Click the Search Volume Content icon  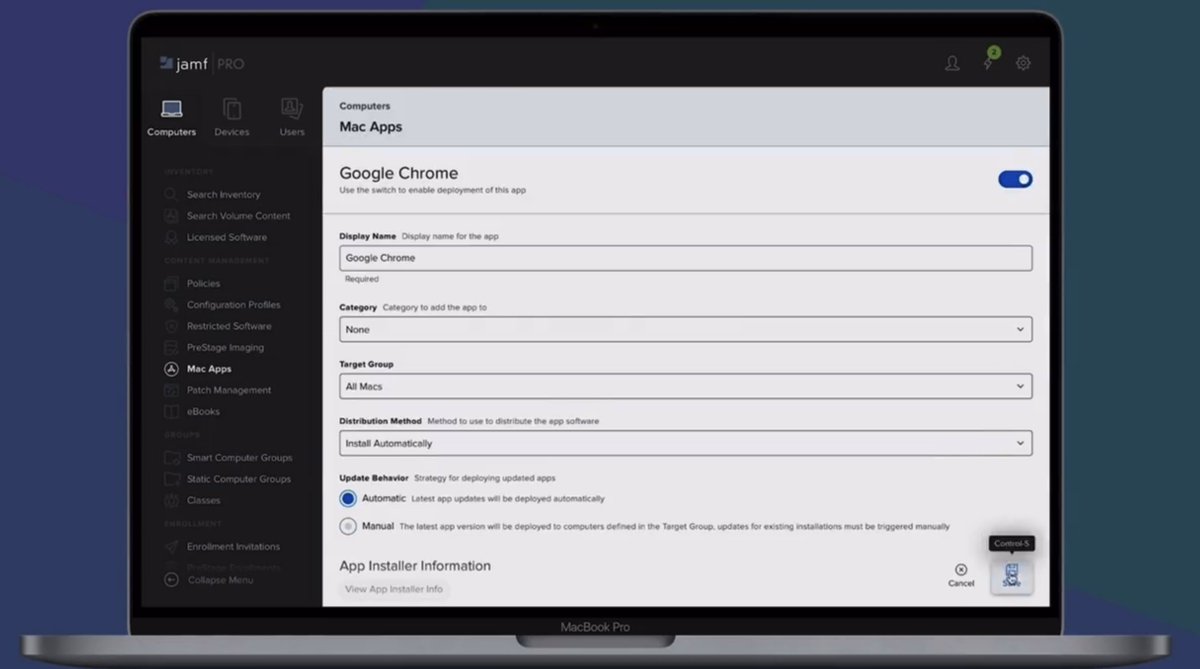pos(171,215)
